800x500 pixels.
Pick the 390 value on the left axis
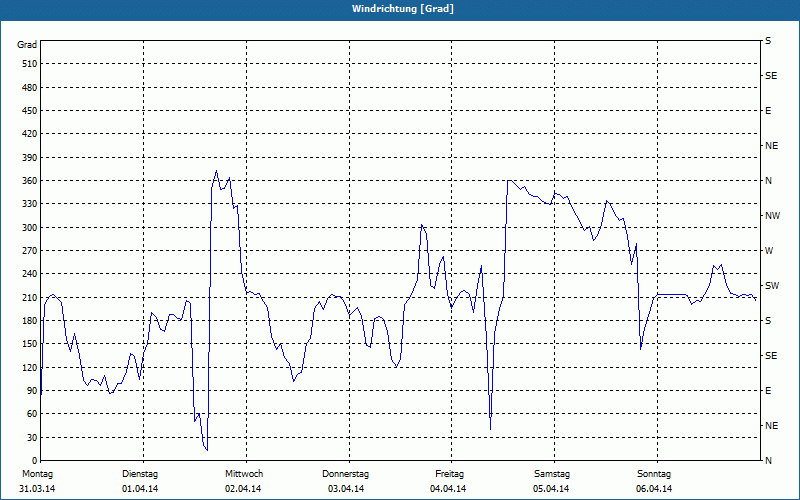point(29,157)
